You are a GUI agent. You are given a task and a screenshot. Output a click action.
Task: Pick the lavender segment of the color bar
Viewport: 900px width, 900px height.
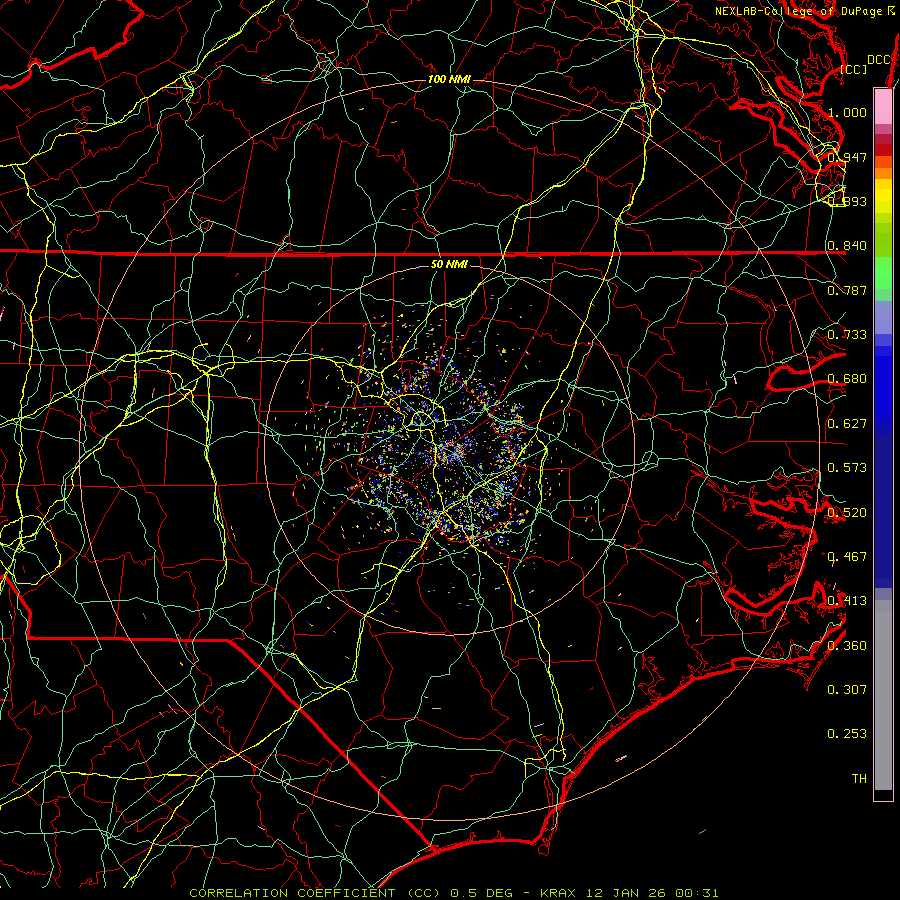coord(883,317)
